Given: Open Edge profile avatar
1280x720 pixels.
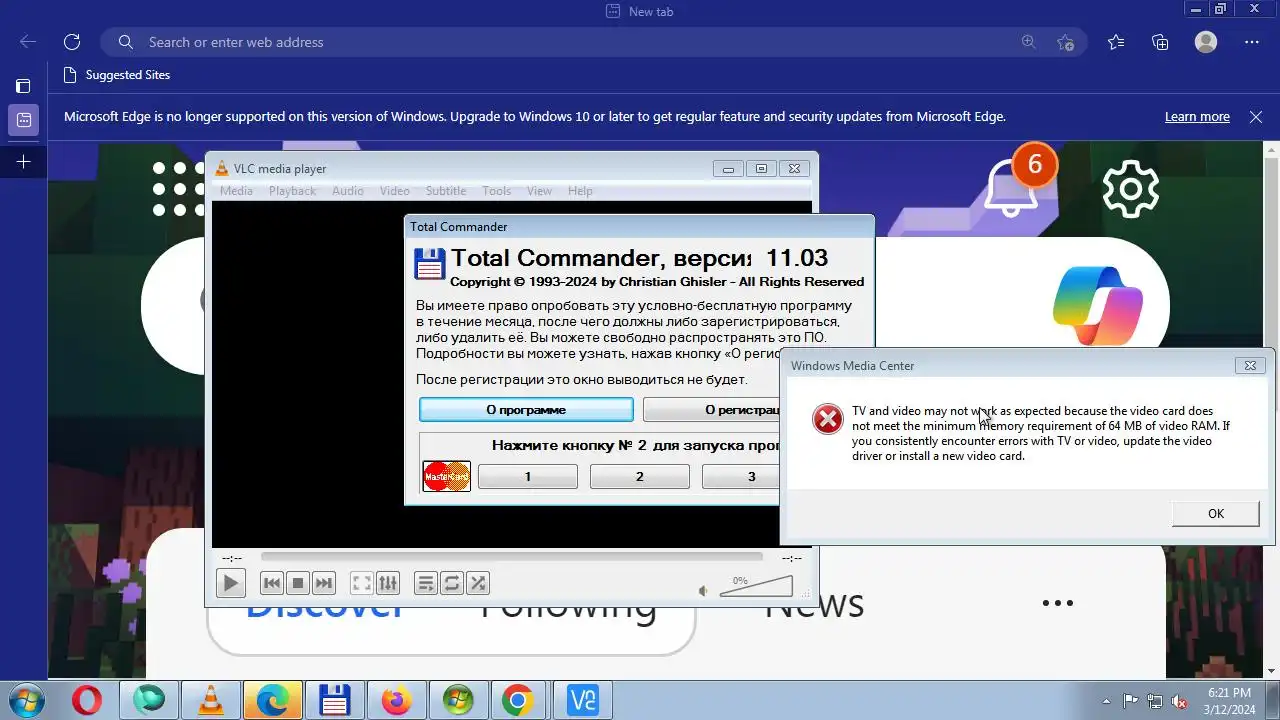Looking at the screenshot, I should click(x=1206, y=42).
